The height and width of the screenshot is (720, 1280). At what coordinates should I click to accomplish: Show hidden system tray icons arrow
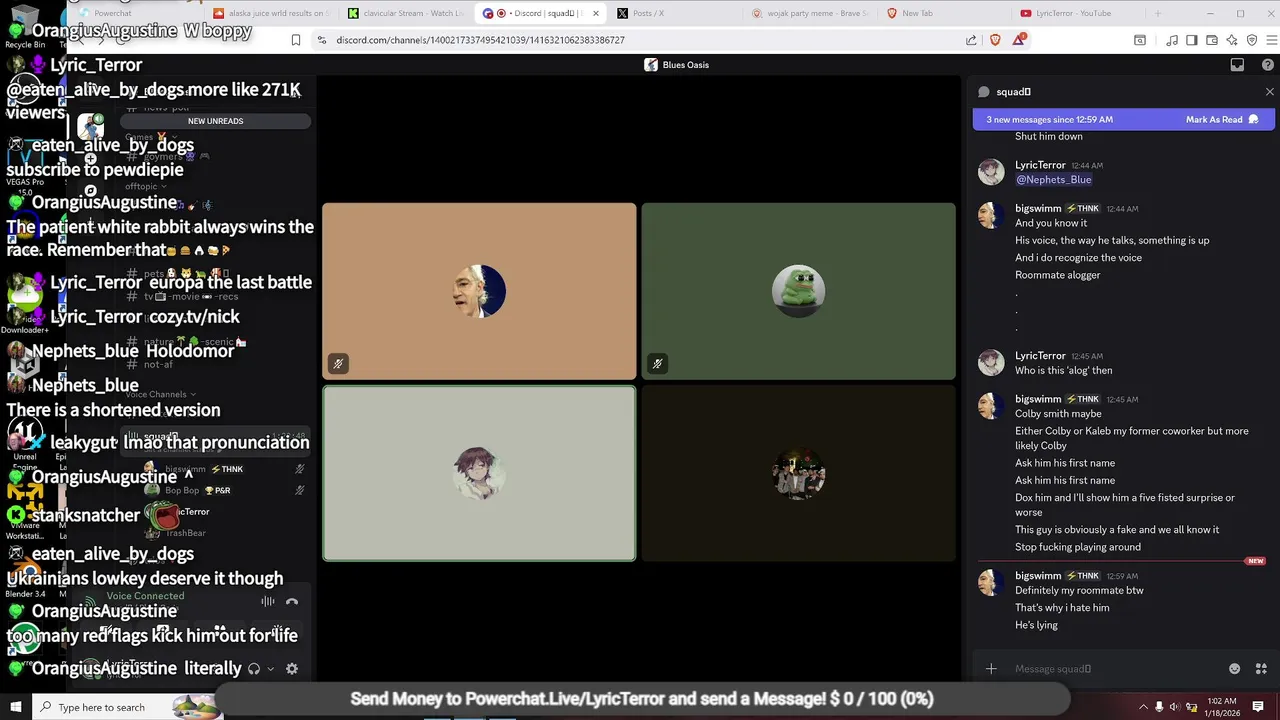[1143, 707]
